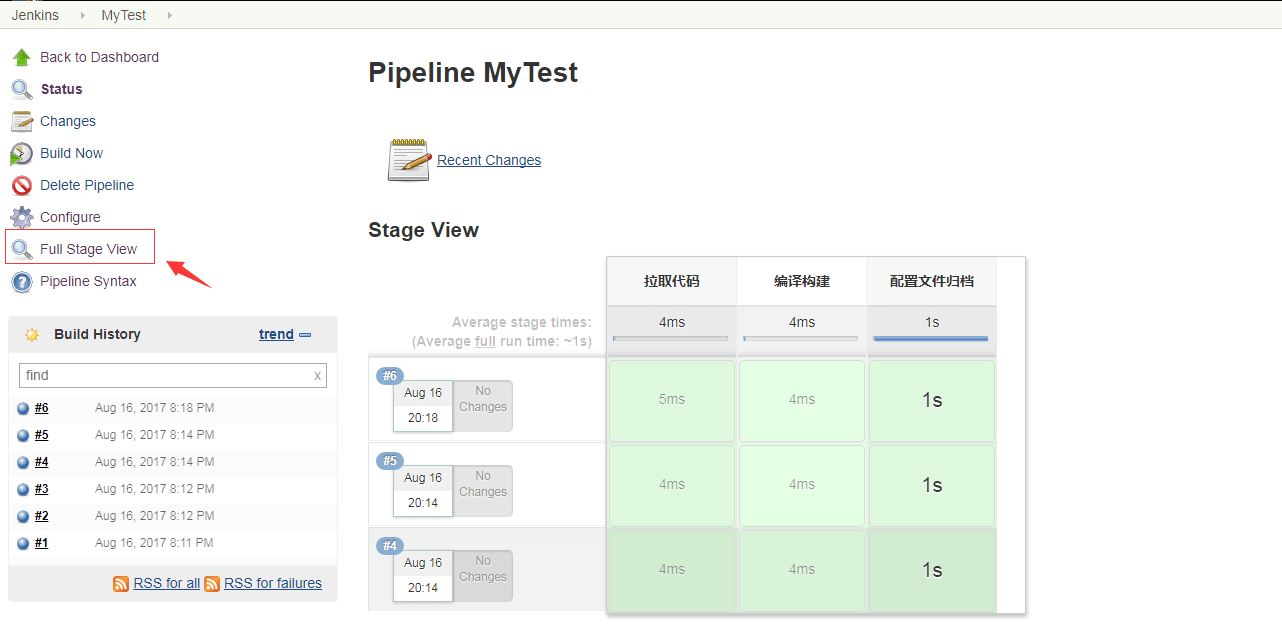The height and width of the screenshot is (631, 1282).
Task: Expand the breadcrumb arrow after MyTest
Action: [169, 15]
